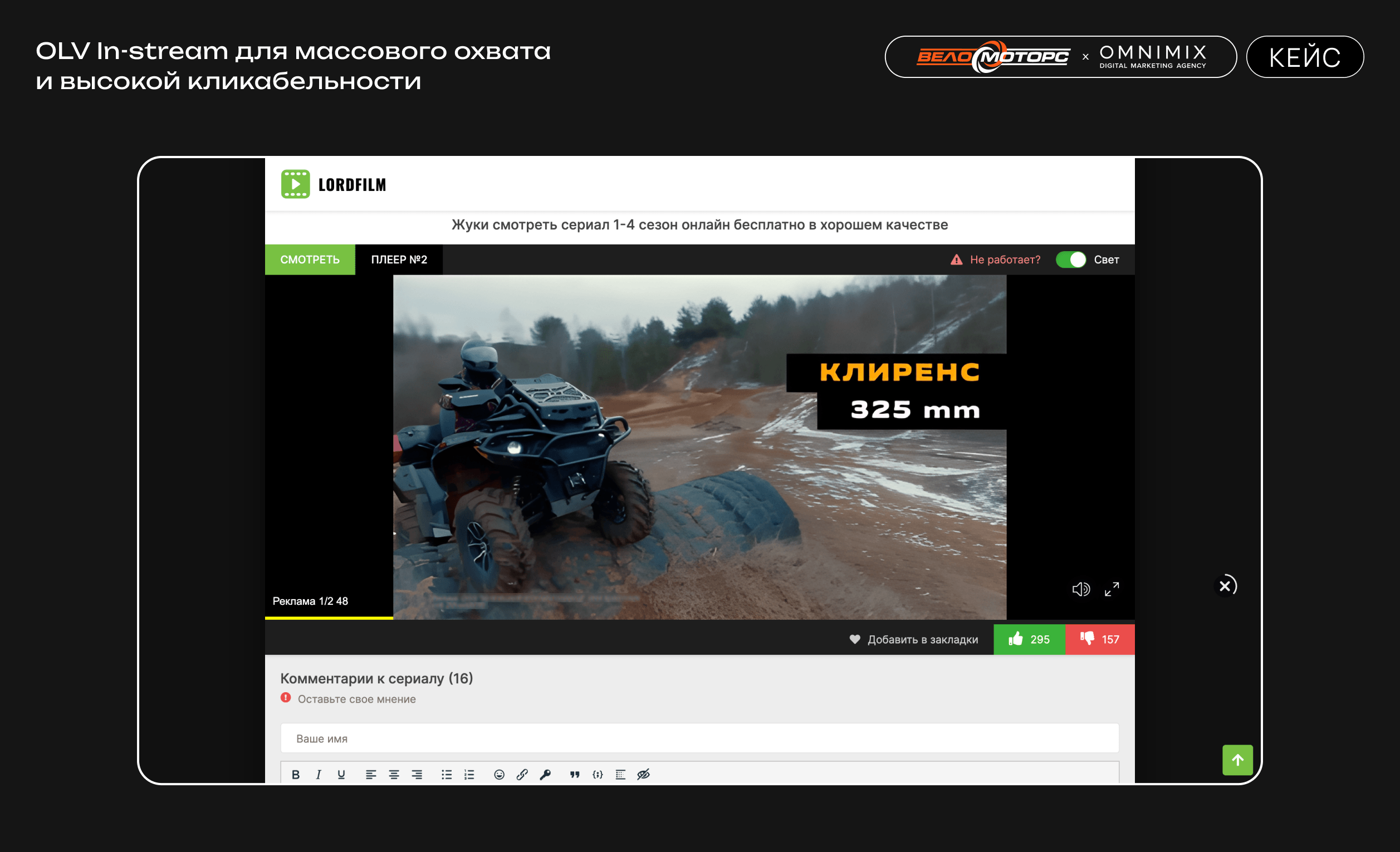
Task: Switch to ПЛЕЕР №2 tab
Action: [x=399, y=259]
